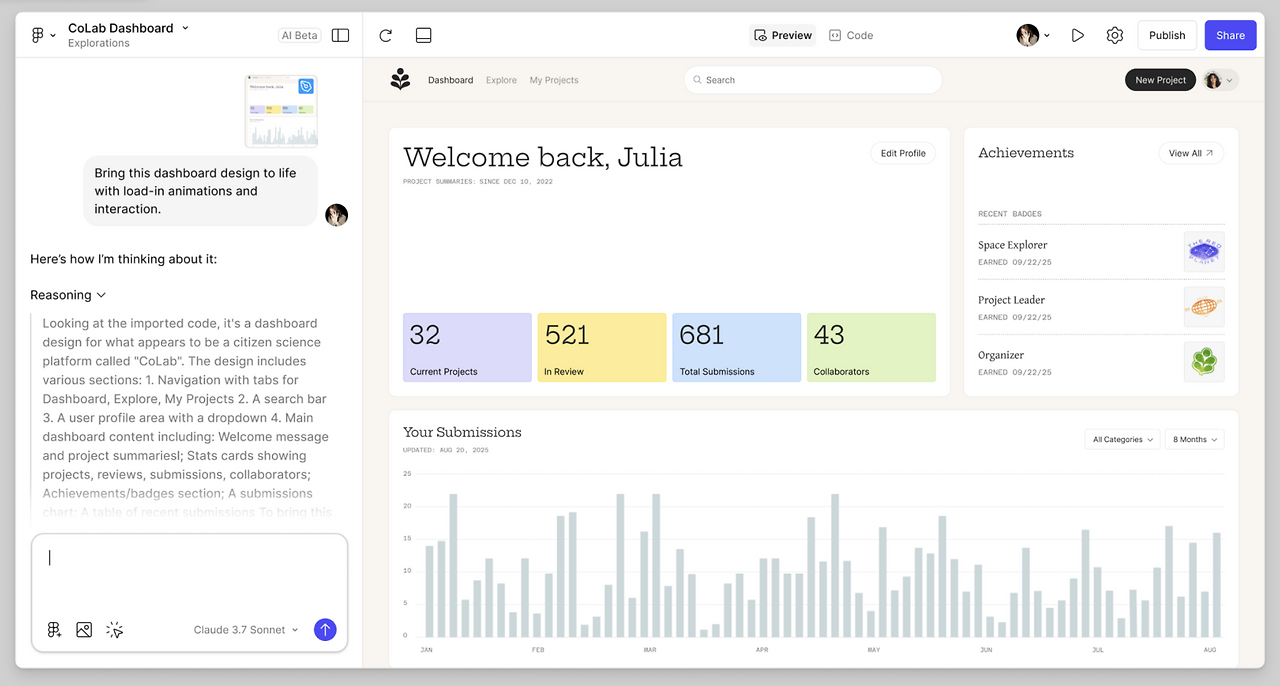Click the Space Explorer badge image
Image resolution: width=1280 pixels, height=686 pixels.
coord(1204,252)
